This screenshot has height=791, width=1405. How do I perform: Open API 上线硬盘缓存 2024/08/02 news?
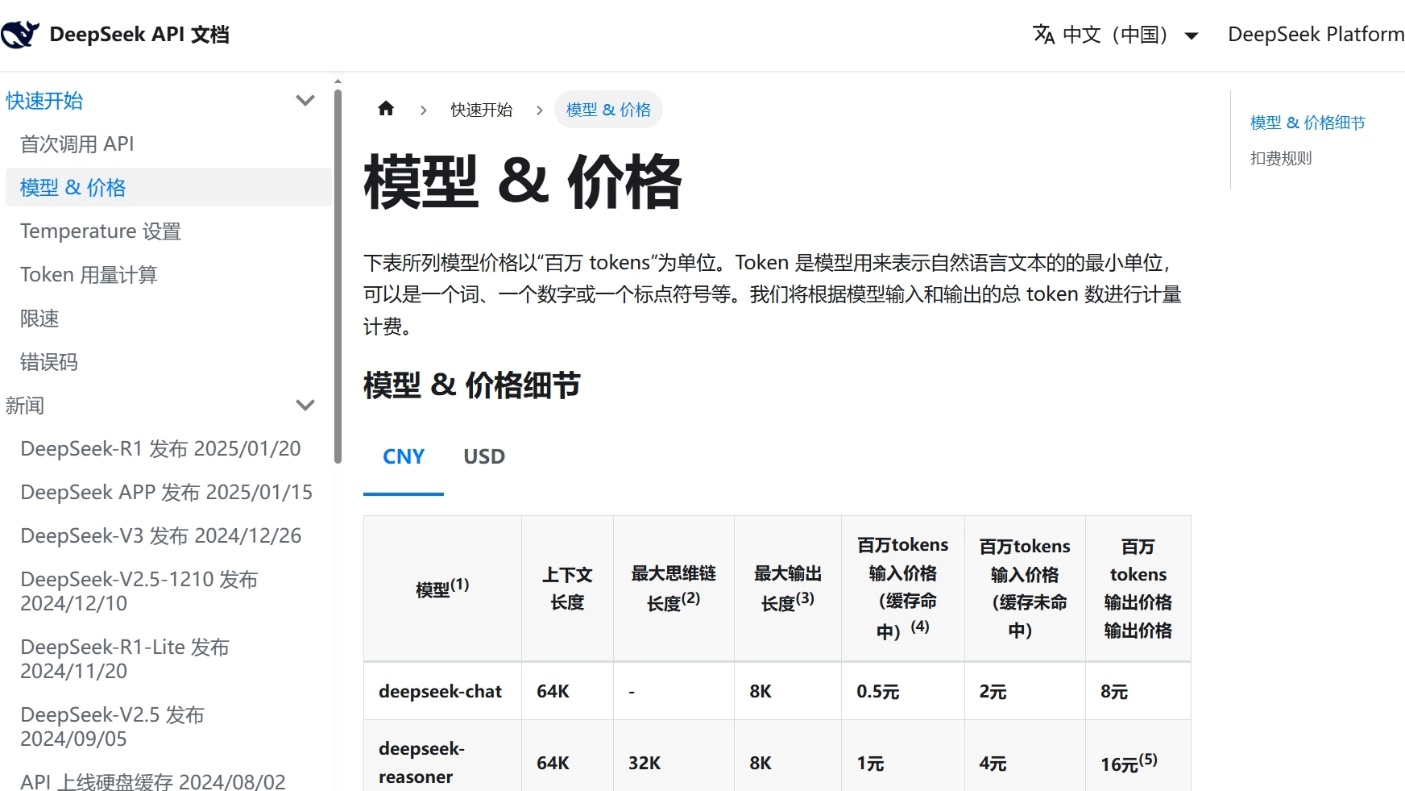[153, 781]
